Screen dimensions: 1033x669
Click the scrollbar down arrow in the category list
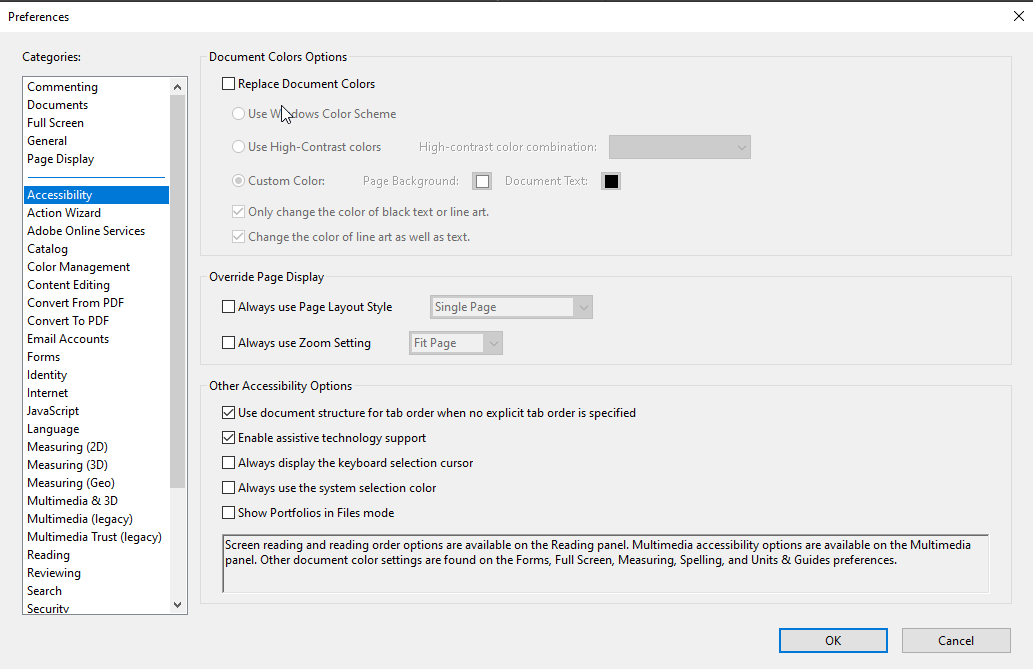click(177, 604)
